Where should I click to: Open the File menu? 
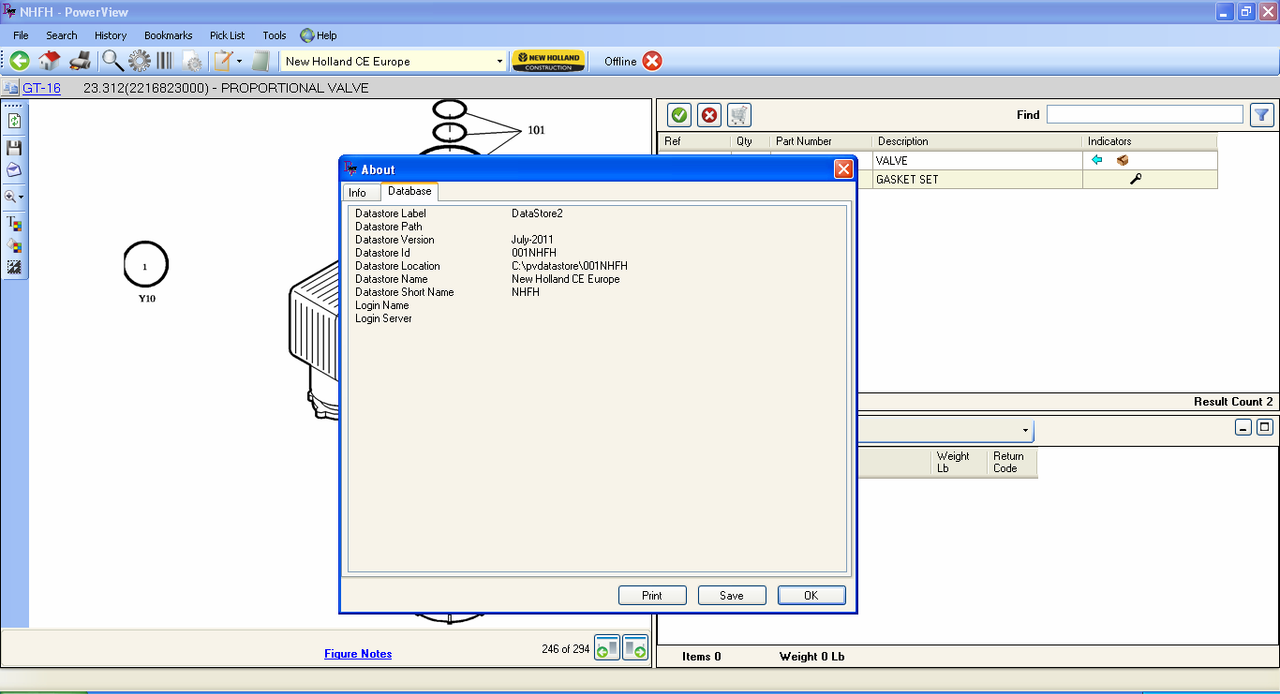coord(20,35)
